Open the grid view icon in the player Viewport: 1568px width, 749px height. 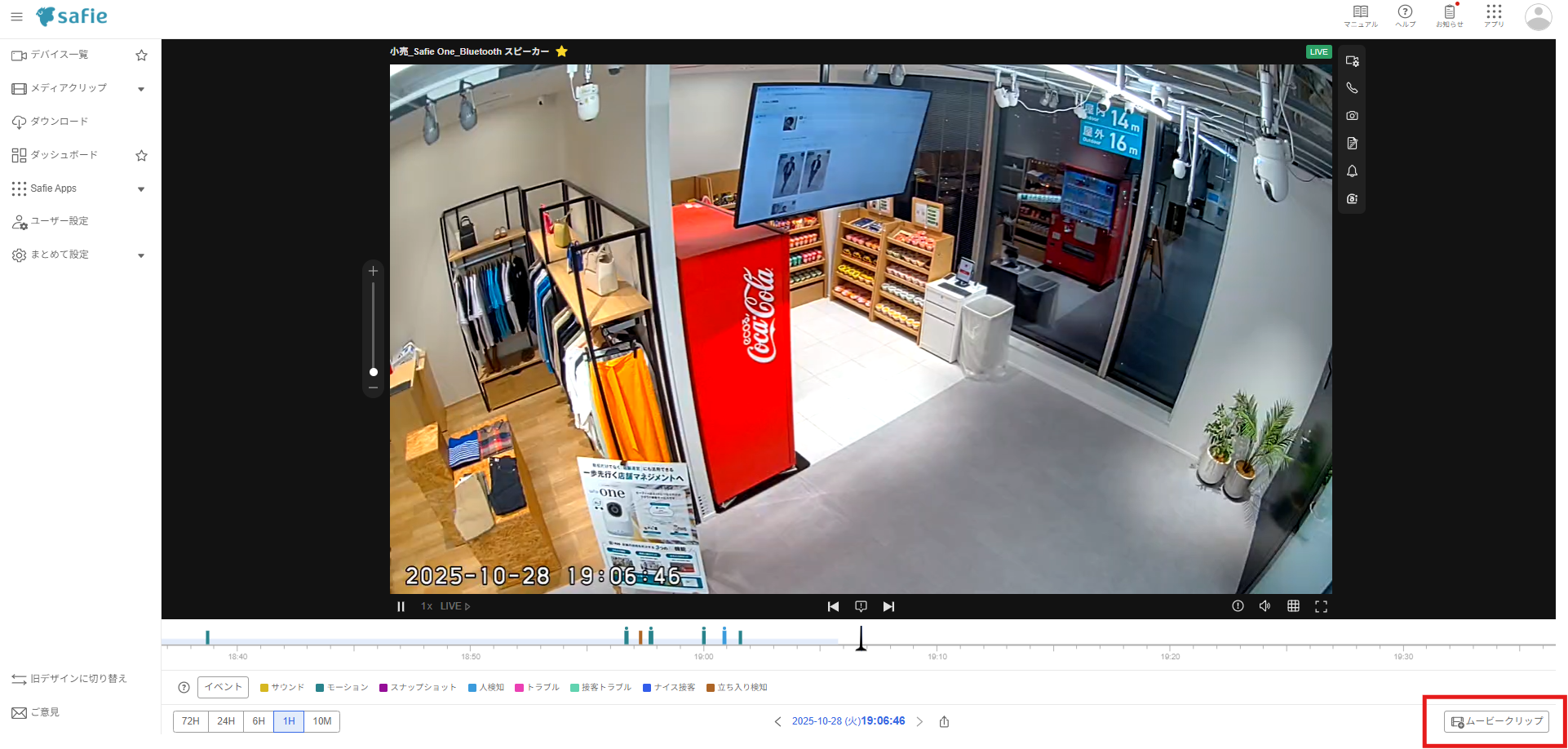[x=1293, y=605]
